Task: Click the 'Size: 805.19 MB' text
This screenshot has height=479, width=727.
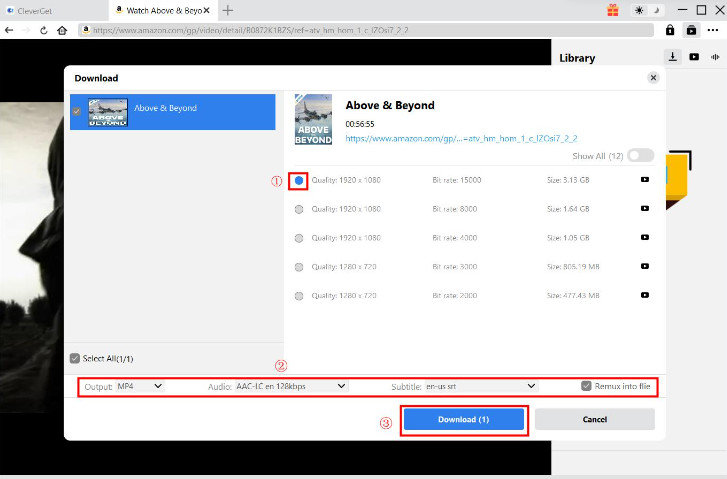Action: (x=573, y=267)
